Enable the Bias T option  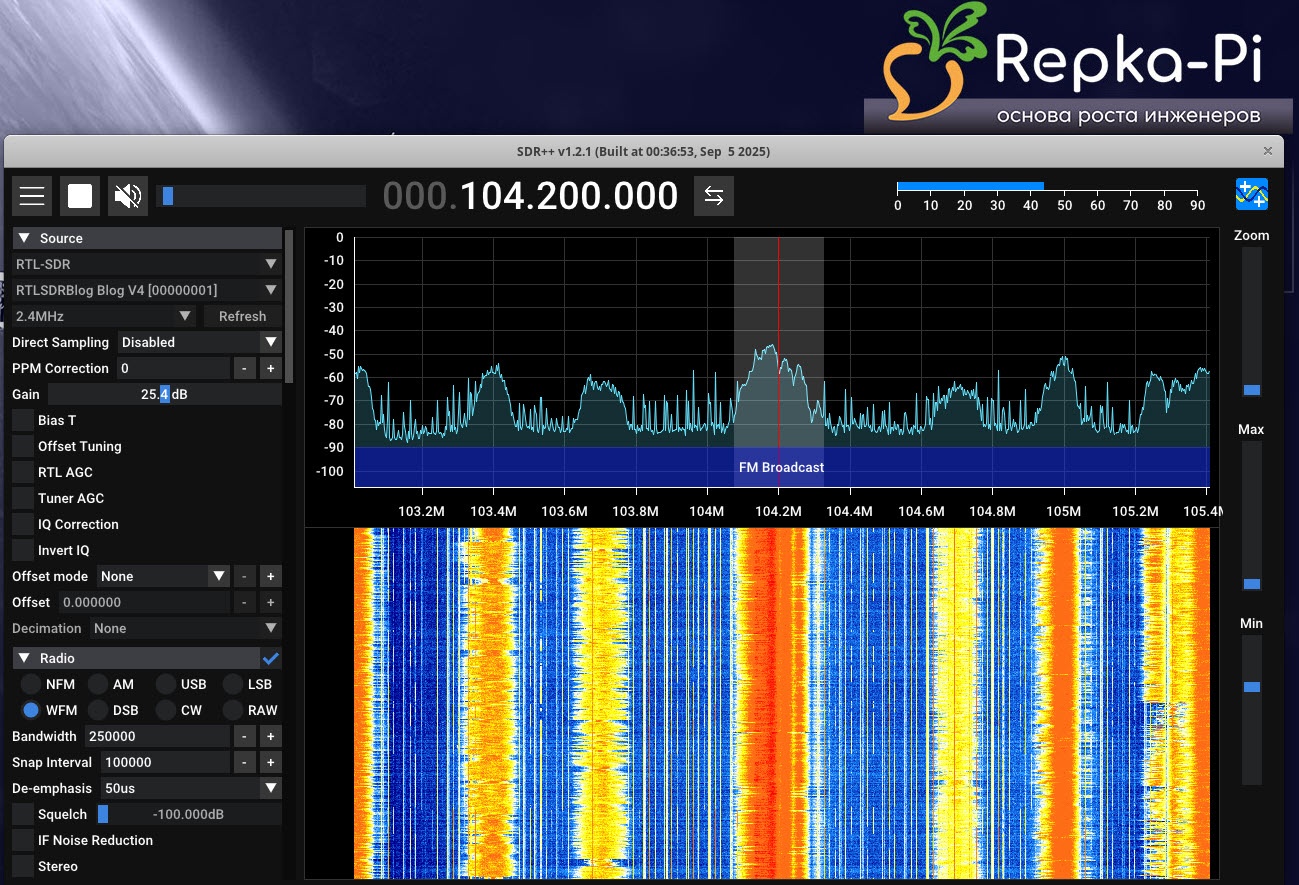[x=21, y=420]
